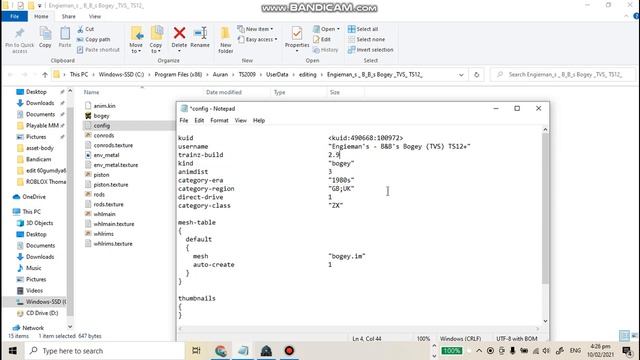640x360 pixels.
Task: Open Network in navigation pane
Action: click(33, 328)
